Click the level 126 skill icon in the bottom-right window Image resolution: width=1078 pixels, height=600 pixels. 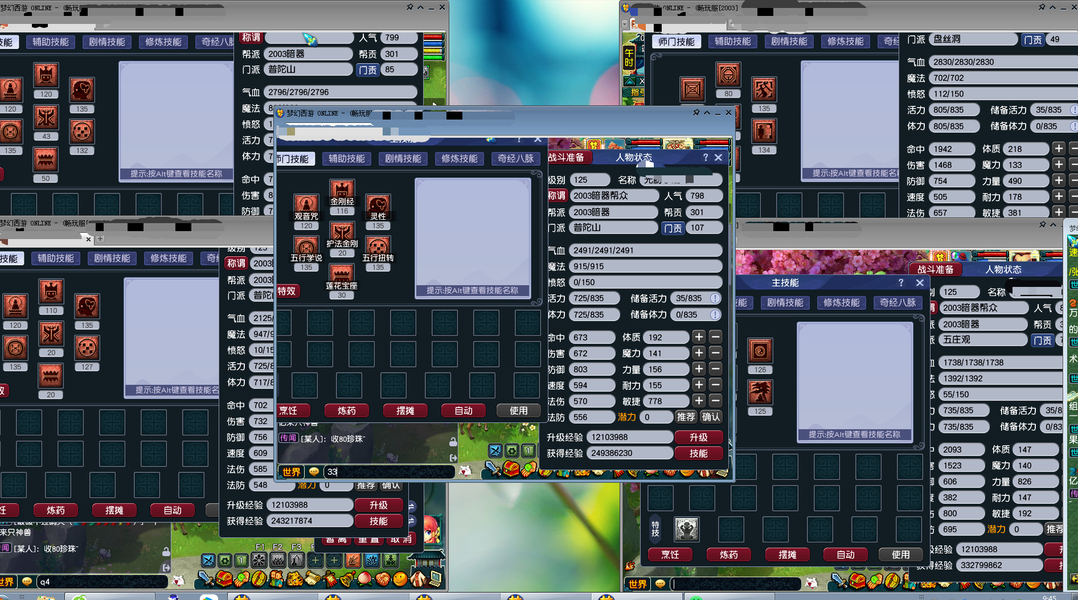point(760,351)
